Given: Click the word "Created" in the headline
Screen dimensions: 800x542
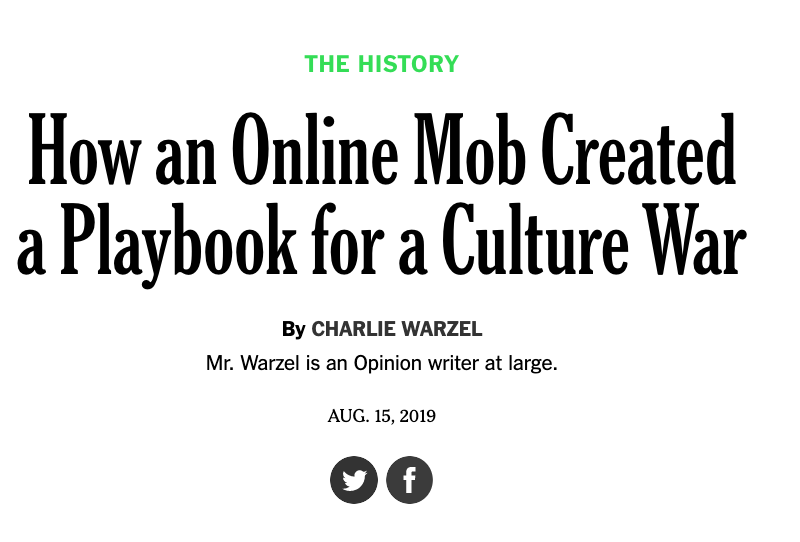Looking at the screenshot, I should pyautogui.click(x=639, y=149).
